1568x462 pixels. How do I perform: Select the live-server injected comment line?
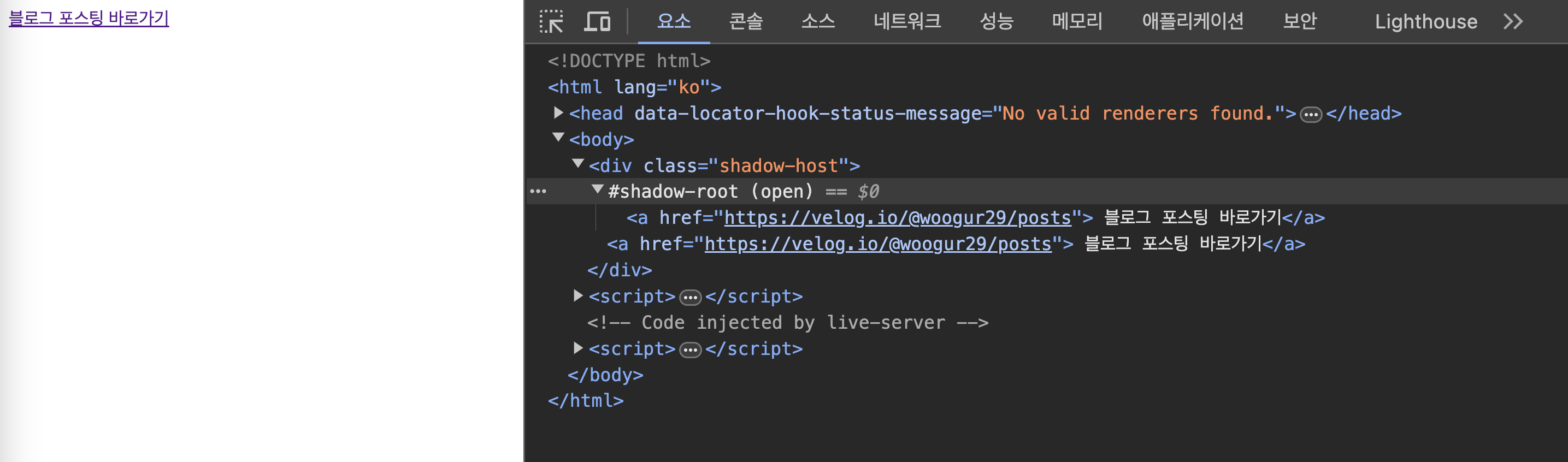pyautogui.click(x=787, y=323)
